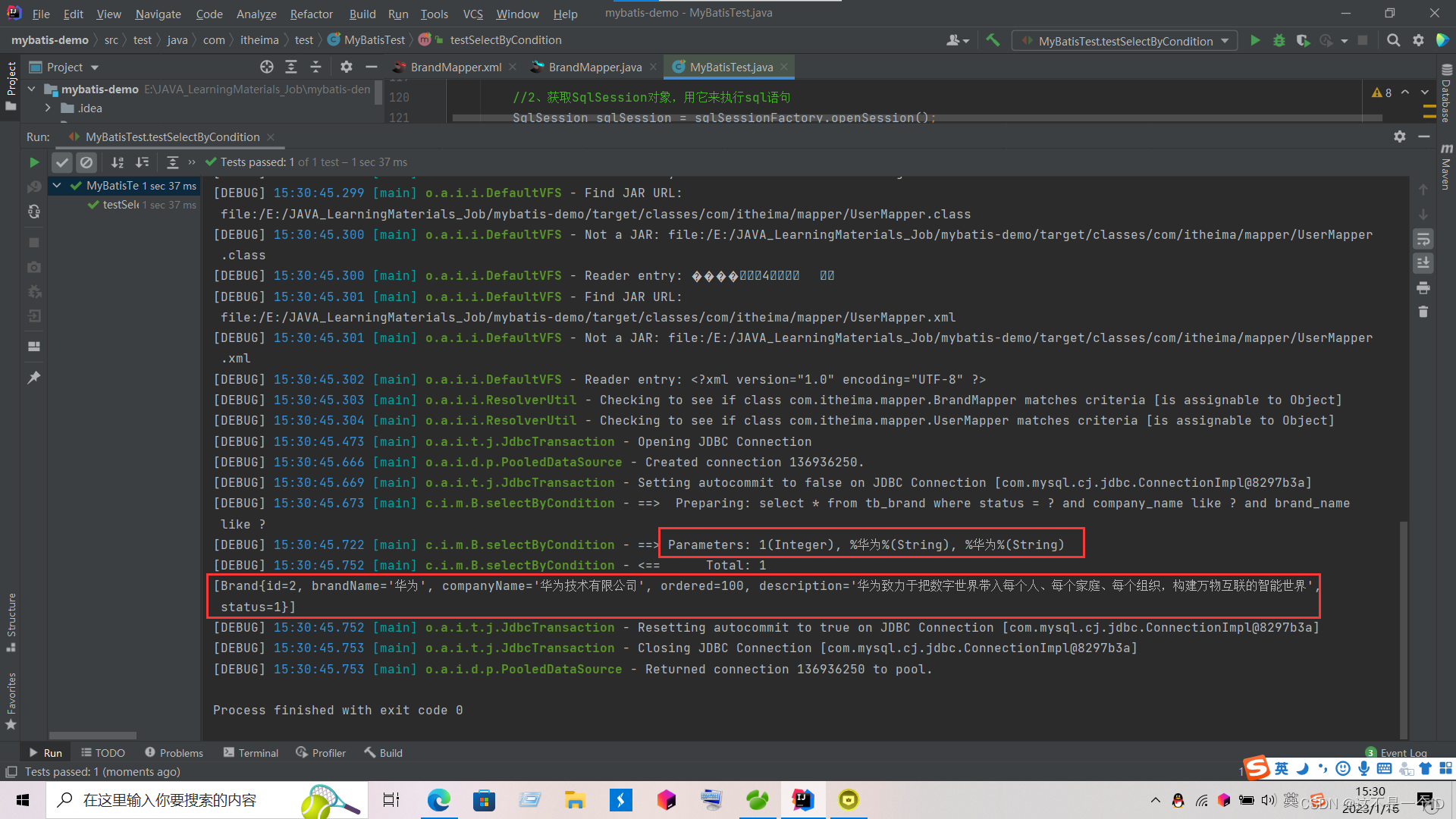Expand all in Project panel
This screenshot has width=1456, height=819.
pos(291,67)
